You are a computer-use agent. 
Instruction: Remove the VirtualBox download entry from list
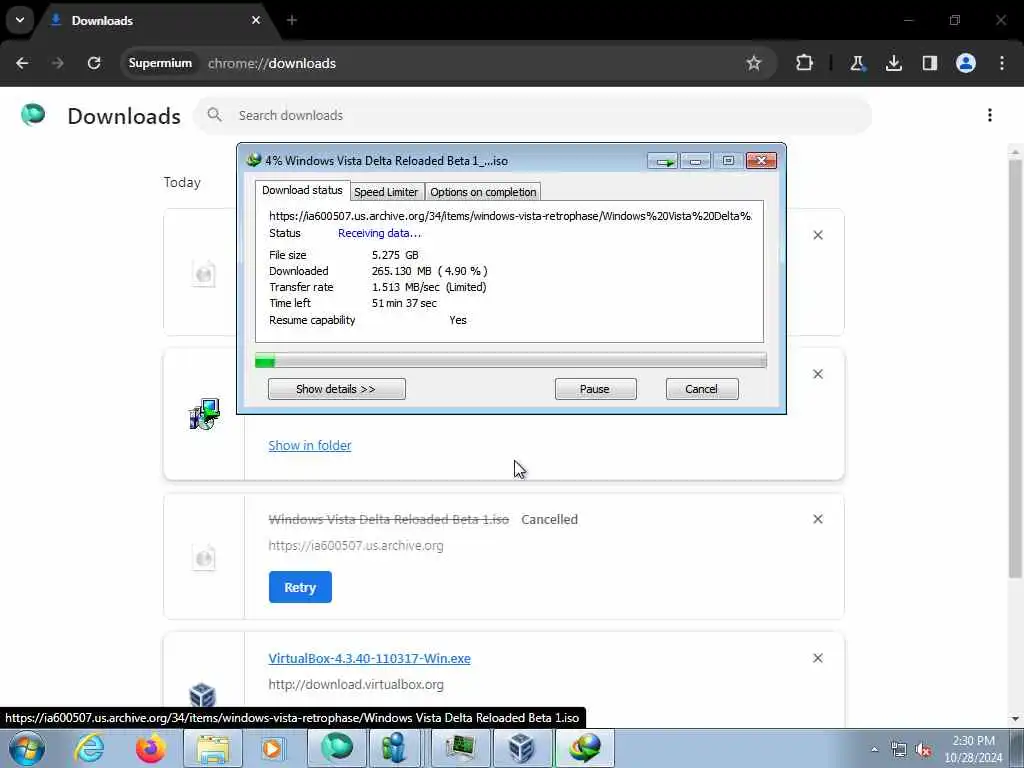pyautogui.click(x=818, y=658)
